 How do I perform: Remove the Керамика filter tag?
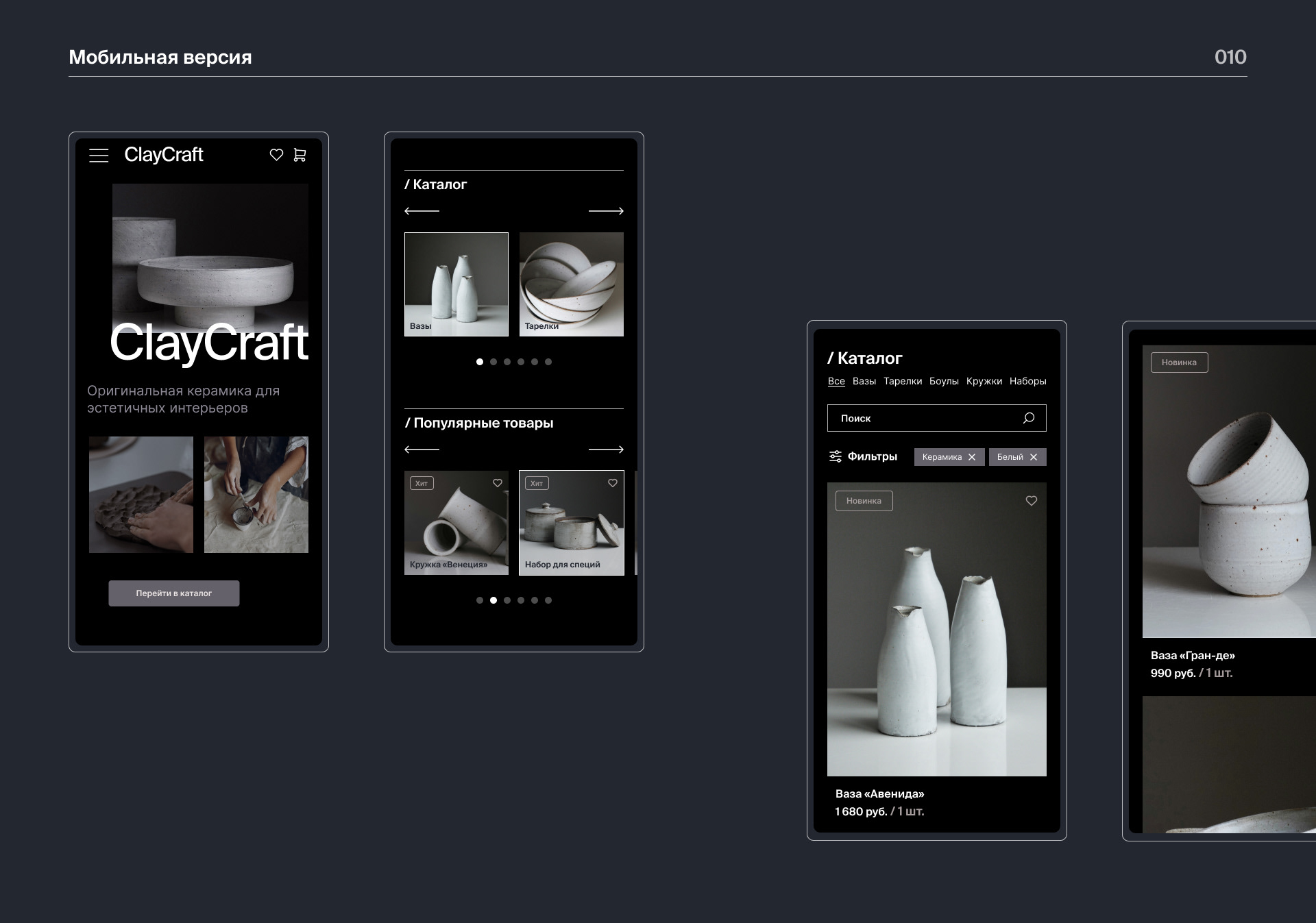pyautogui.click(x=971, y=457)
